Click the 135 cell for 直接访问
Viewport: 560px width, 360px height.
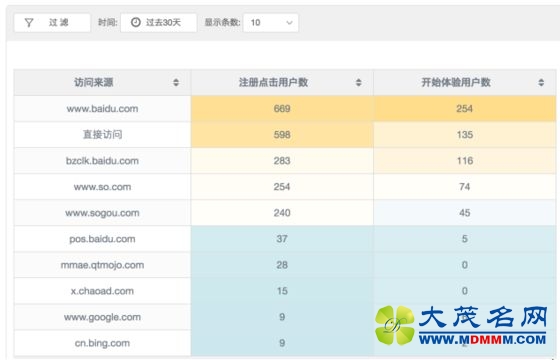pyautogui.click(x=465, y=135)
